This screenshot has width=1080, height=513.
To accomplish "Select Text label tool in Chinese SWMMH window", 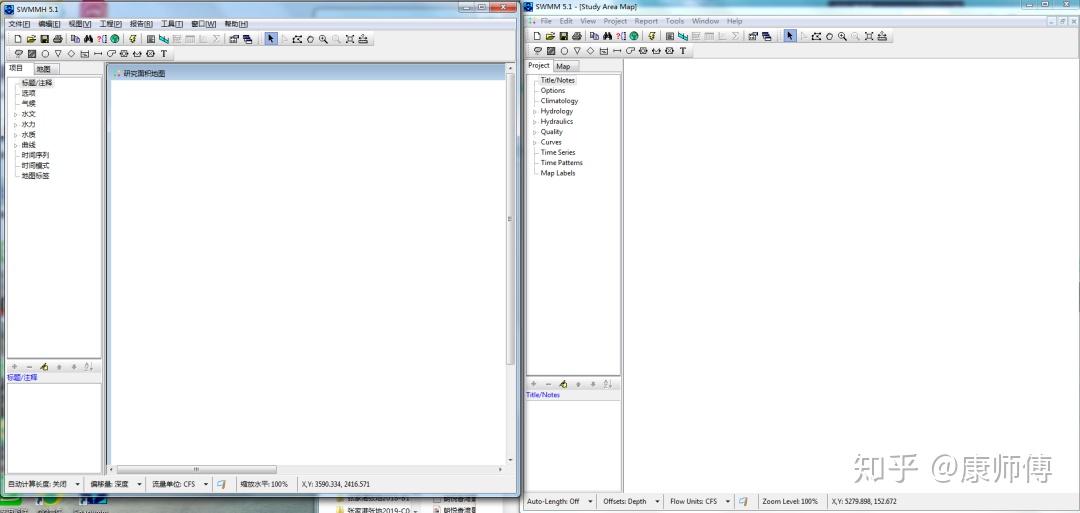I will [164, 54].
